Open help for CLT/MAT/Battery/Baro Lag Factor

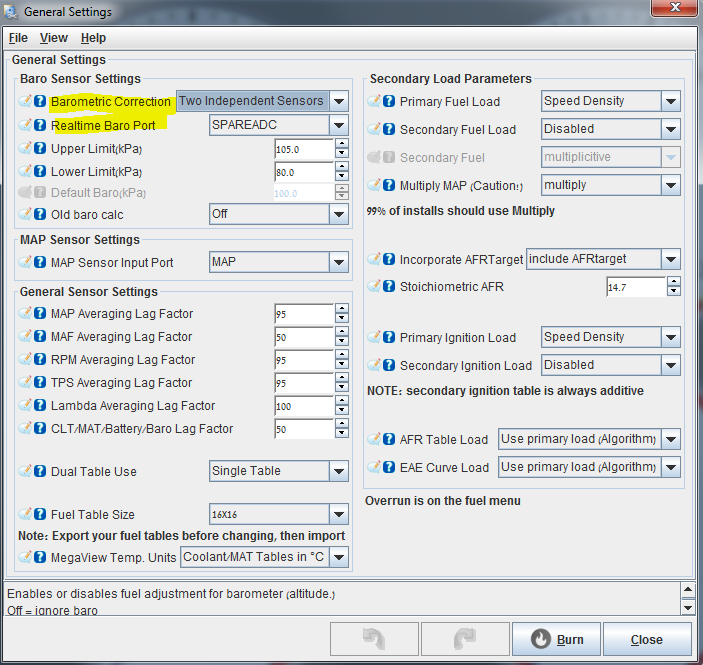(x=40, y=428)
